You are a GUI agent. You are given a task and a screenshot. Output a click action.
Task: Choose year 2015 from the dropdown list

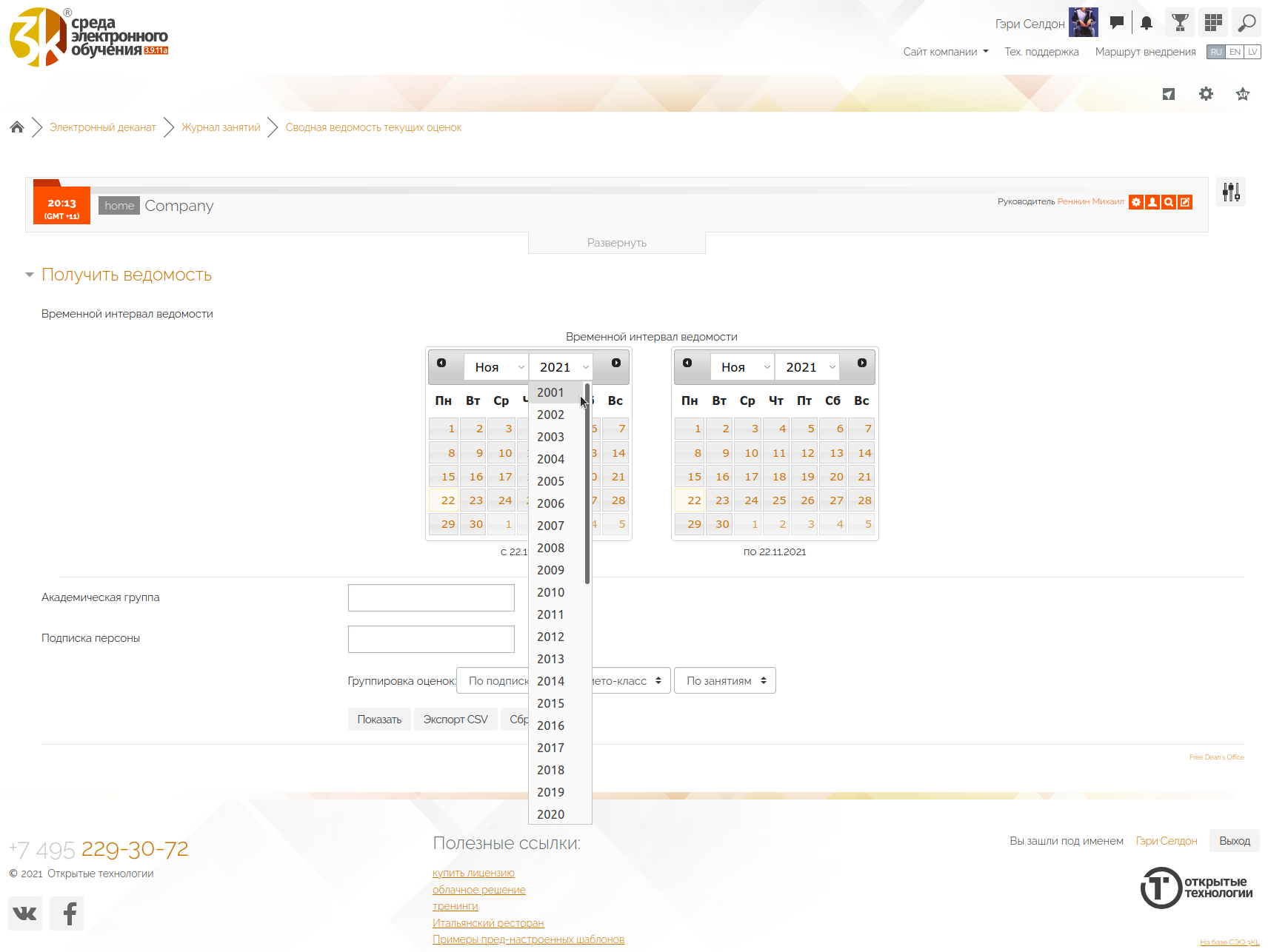click(550, 703)
